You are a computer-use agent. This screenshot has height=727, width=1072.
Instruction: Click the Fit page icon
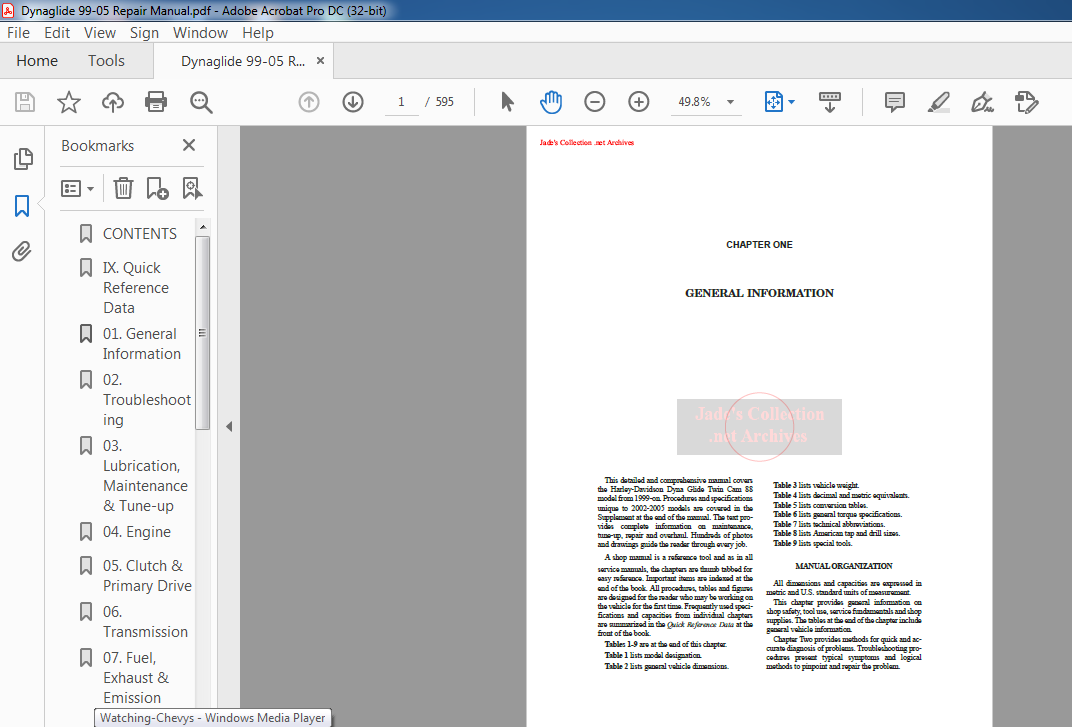(x=773, y=102)
